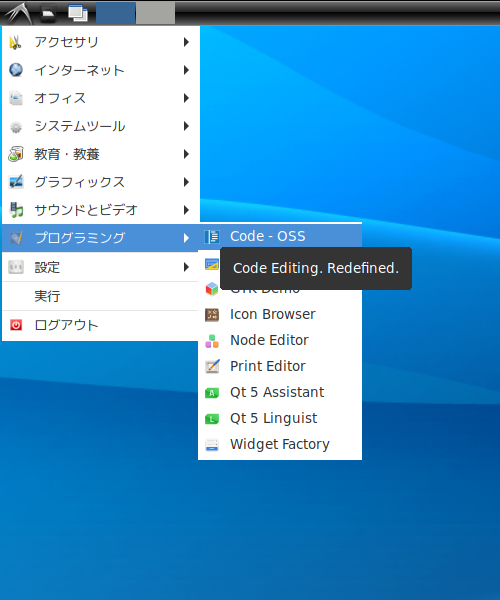Switch to the blue first desktop in pager

[x=116, y=13]
